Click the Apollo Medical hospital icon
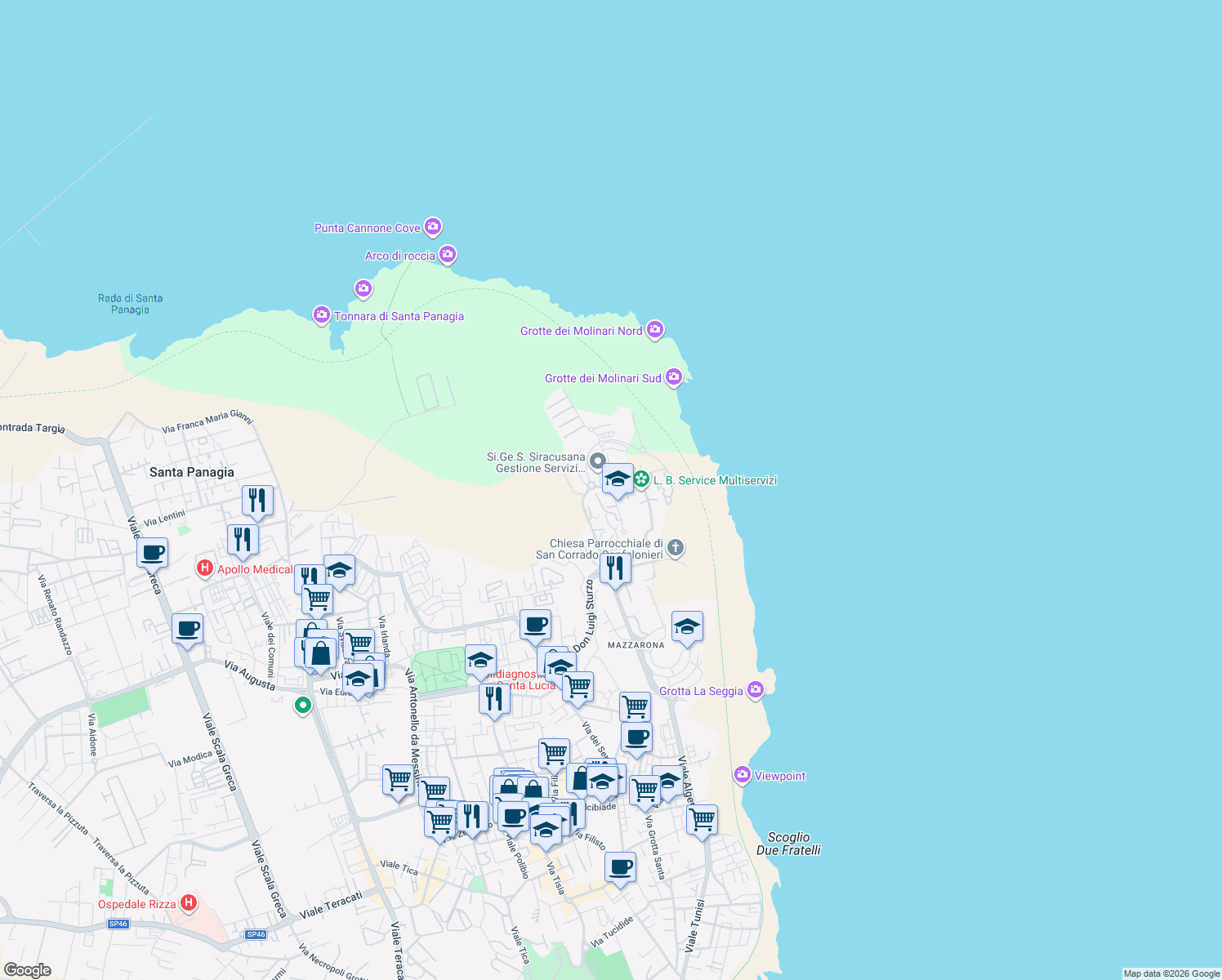Screen dimensions: 1222x980 coord(204,568)
